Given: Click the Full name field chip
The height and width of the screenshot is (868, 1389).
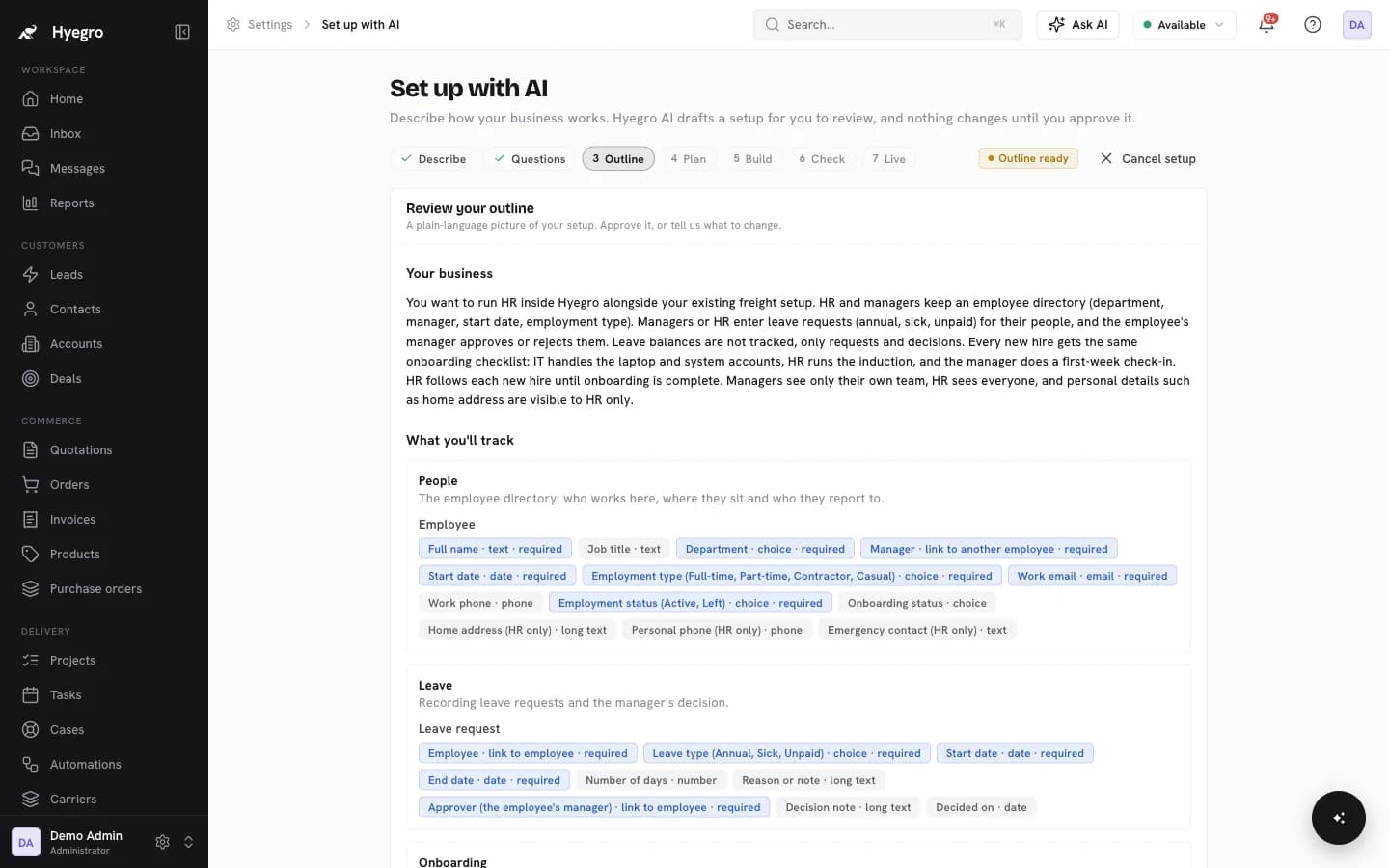Looking at the screenshot, I should [495, 549].
